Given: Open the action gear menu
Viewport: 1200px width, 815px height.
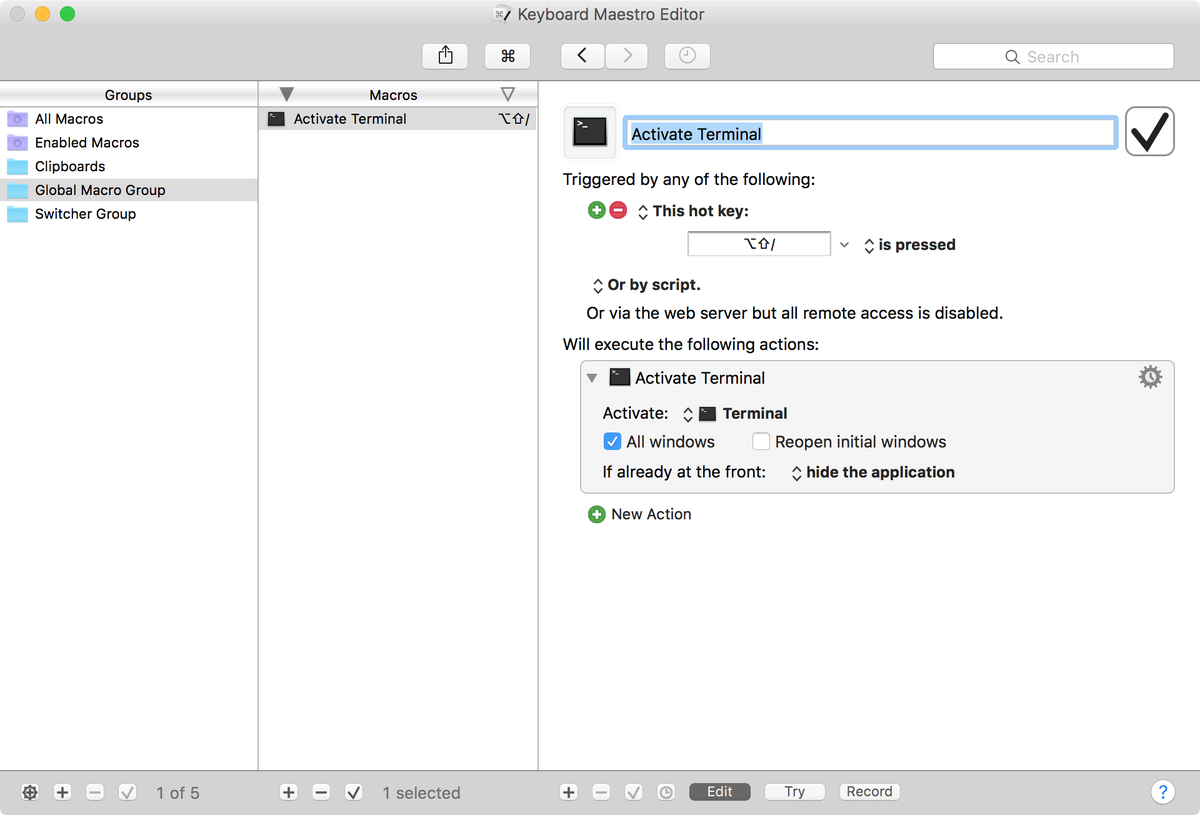Looking at the screenshot, I should tap(1151, 377).
